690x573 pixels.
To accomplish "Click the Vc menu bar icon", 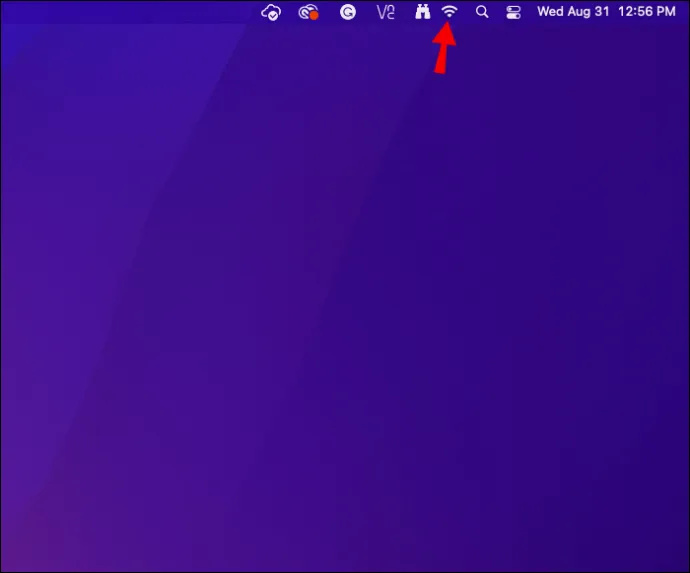I will point(385,12).
